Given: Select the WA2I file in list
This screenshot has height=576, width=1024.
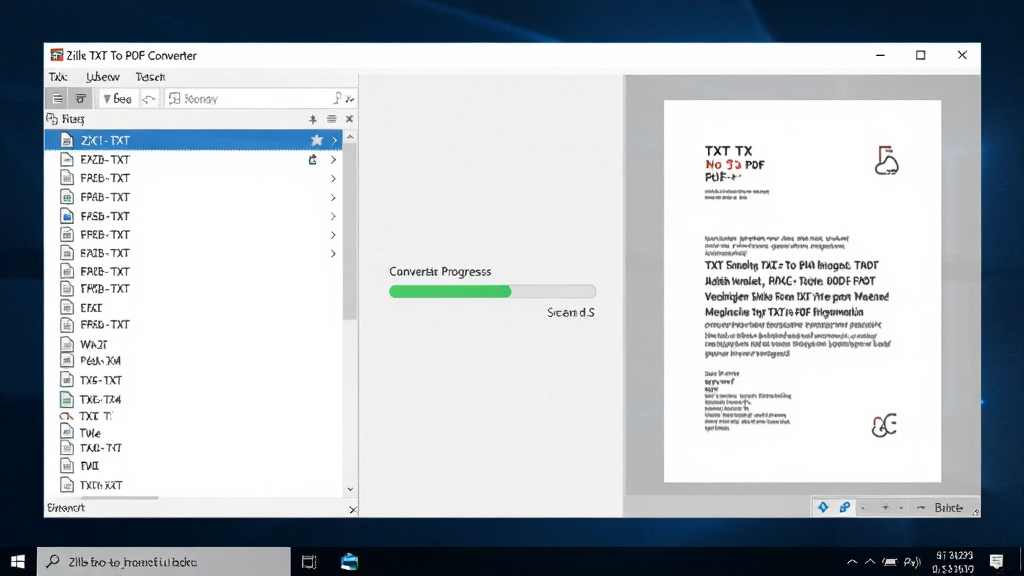Looking at the screenshot, I should point(193,344).
